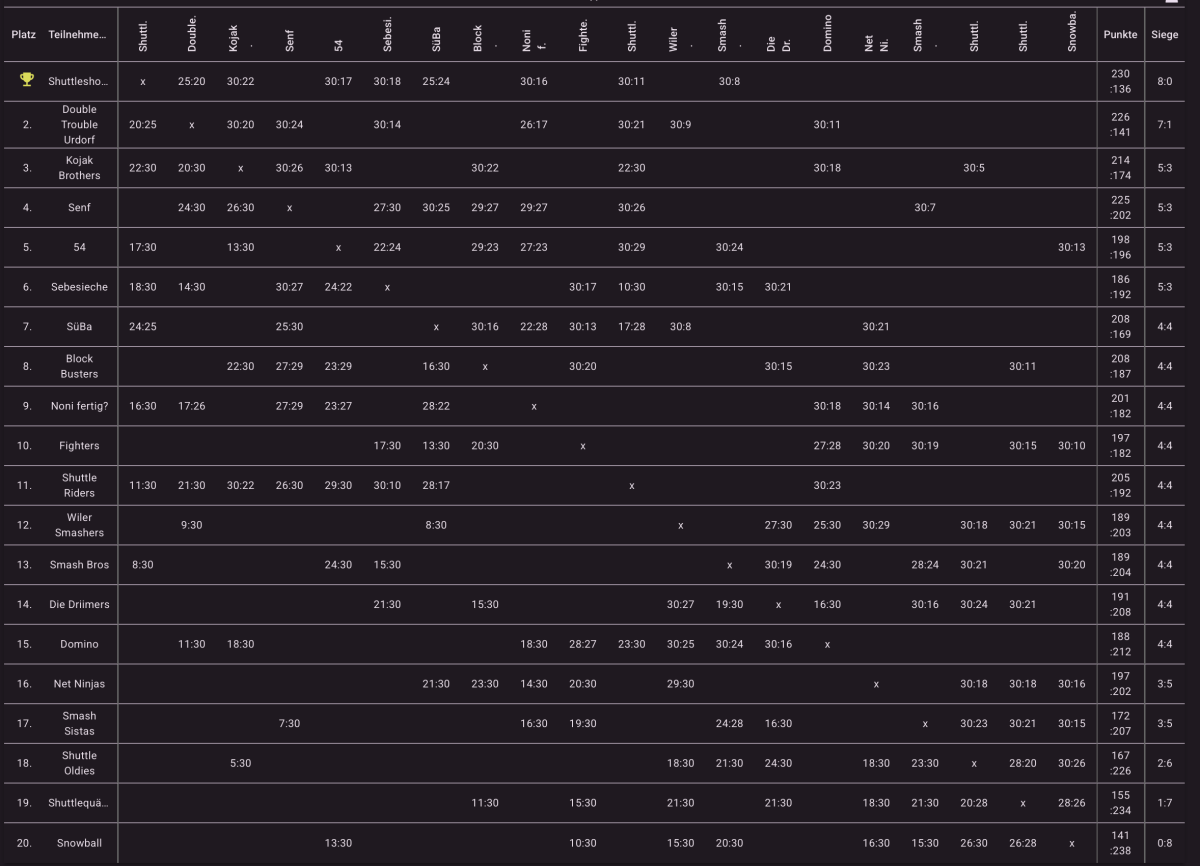Open the Net Ninjas participant entry

point(79,684)
